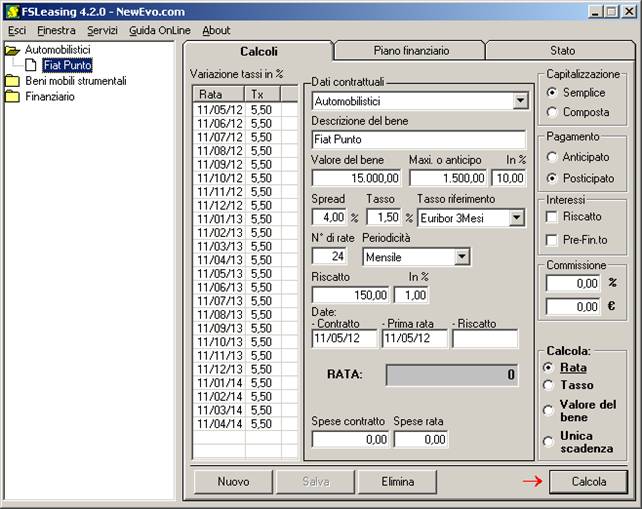The height and width of the screenshot is (509, 642).
Task: Click the Beni mobili strumentali folder icon
Action: (x=12, y=81)
